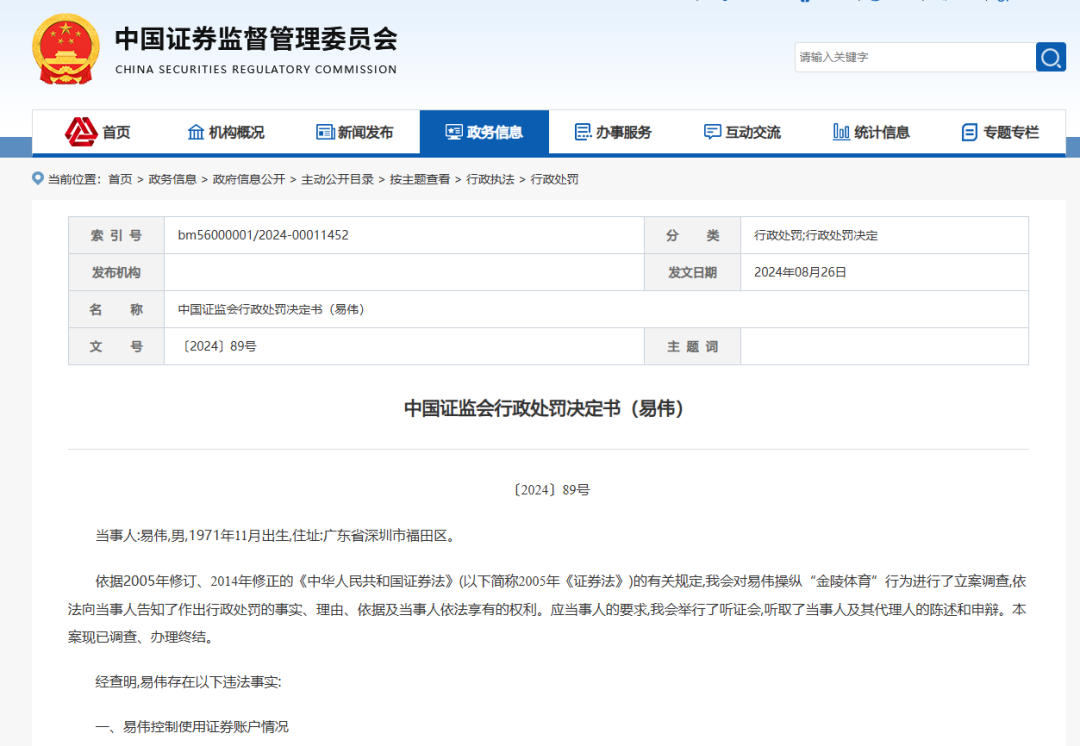Click the 互动交流 chat bubble icon
The height and width of the screenshot is (746, 1080).
[x=712, y=132]
